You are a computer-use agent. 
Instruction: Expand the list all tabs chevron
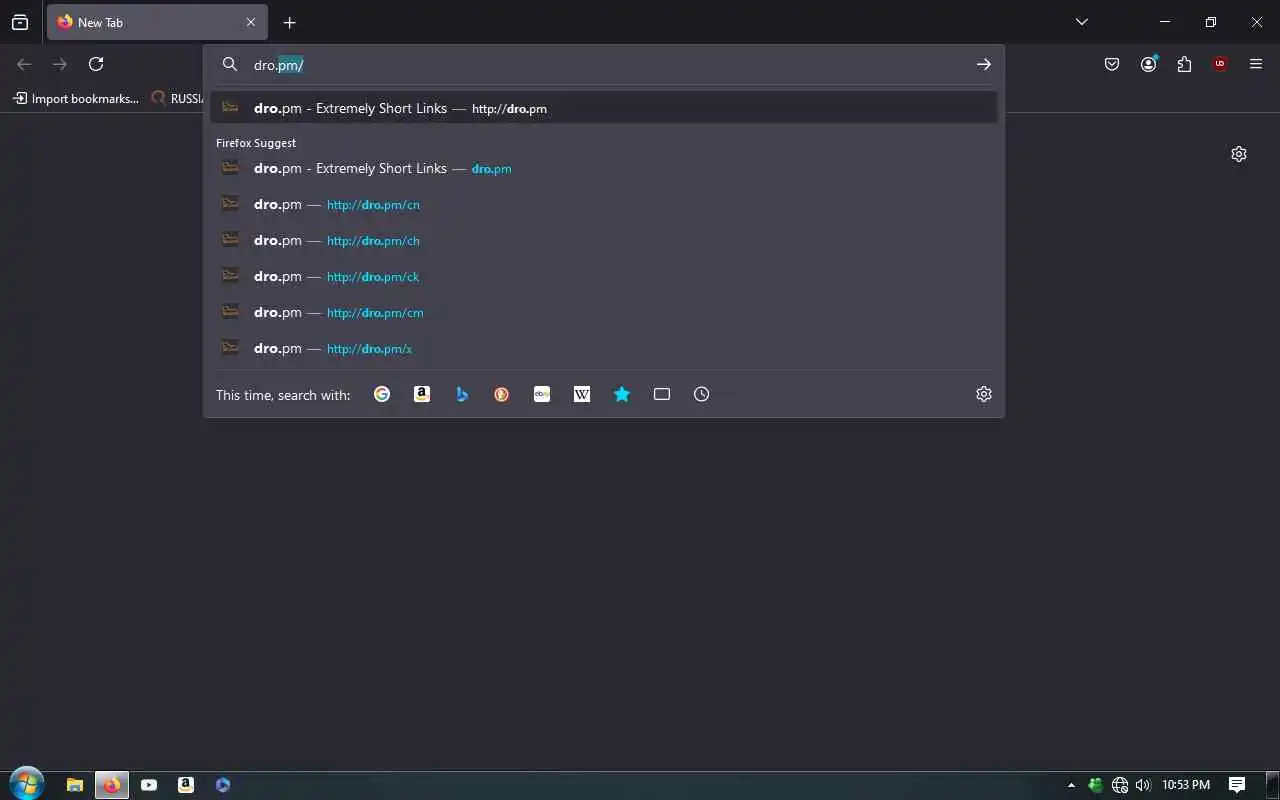(x=1081, y=22)
